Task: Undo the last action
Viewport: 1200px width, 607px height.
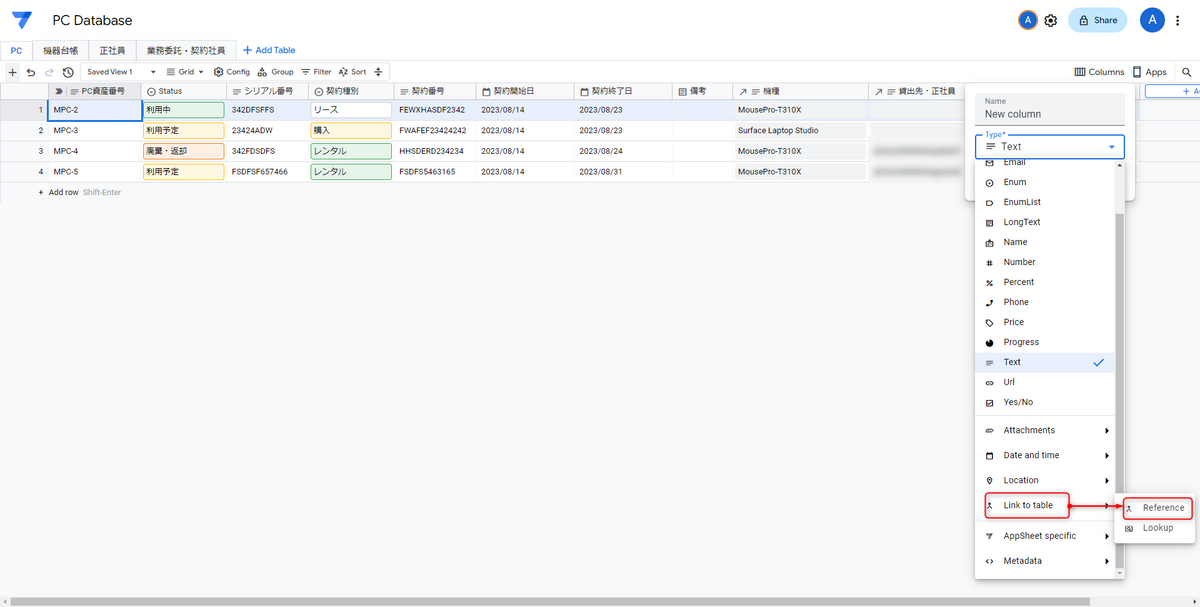Action: tap(31, 72)
